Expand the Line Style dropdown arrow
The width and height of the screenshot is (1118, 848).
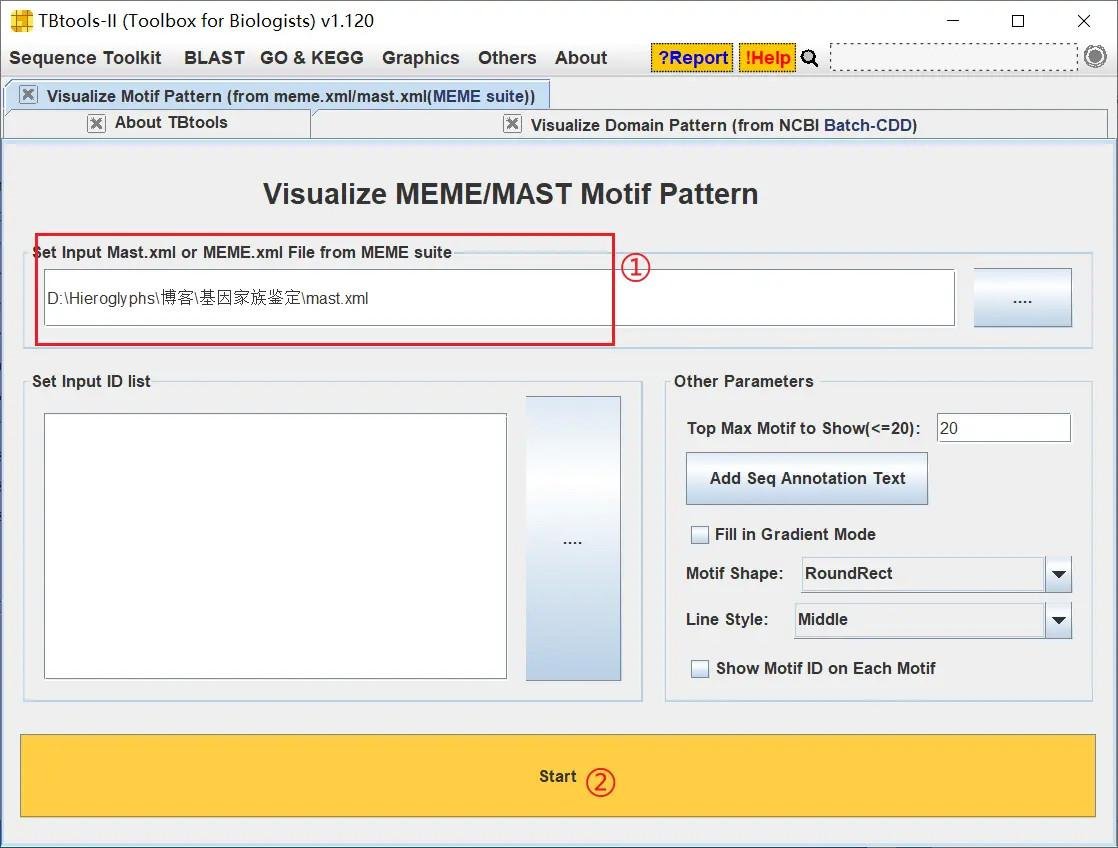coord(1059,620)
